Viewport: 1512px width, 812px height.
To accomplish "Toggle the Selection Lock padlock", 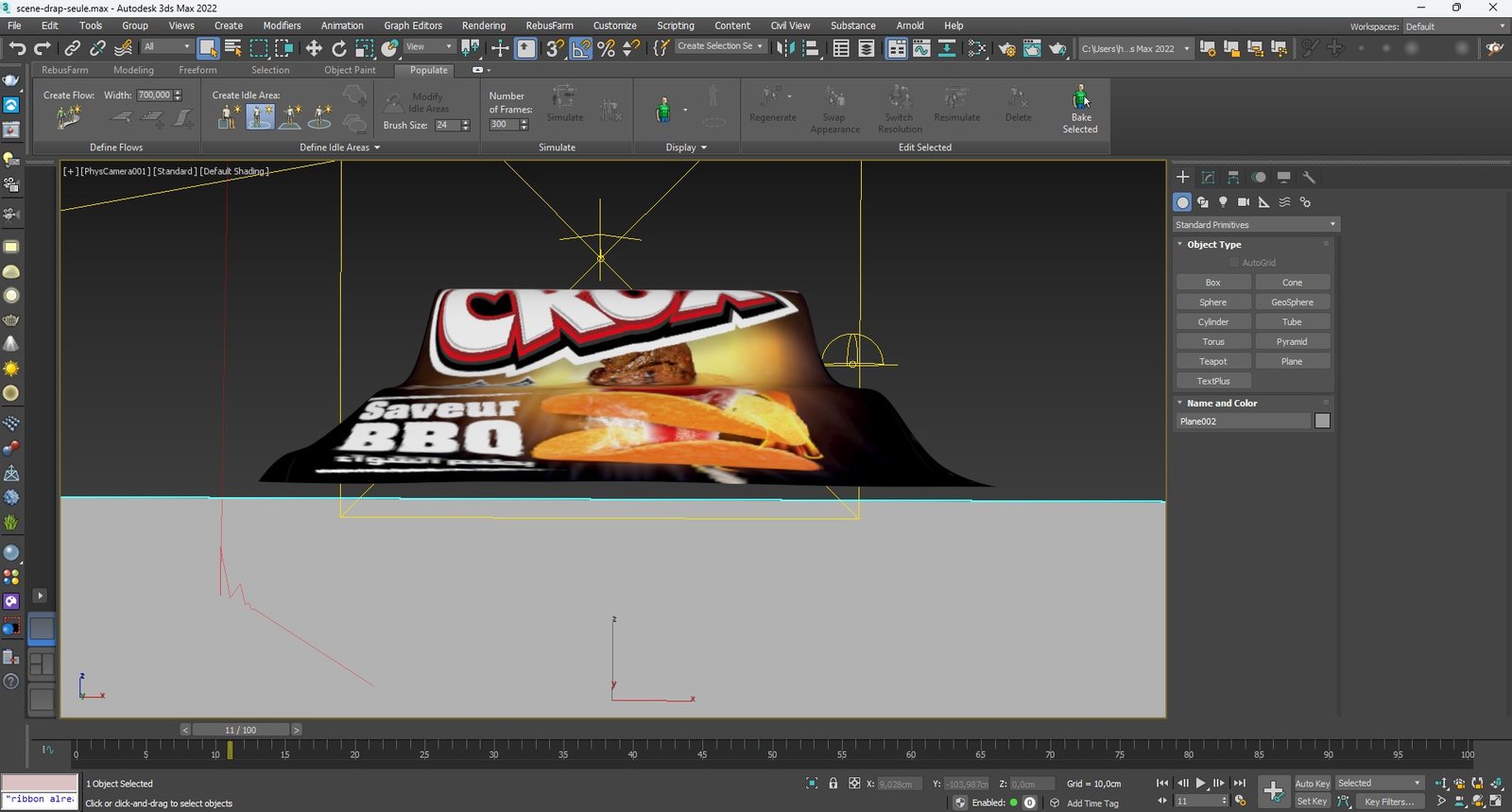I will [833, 784].
